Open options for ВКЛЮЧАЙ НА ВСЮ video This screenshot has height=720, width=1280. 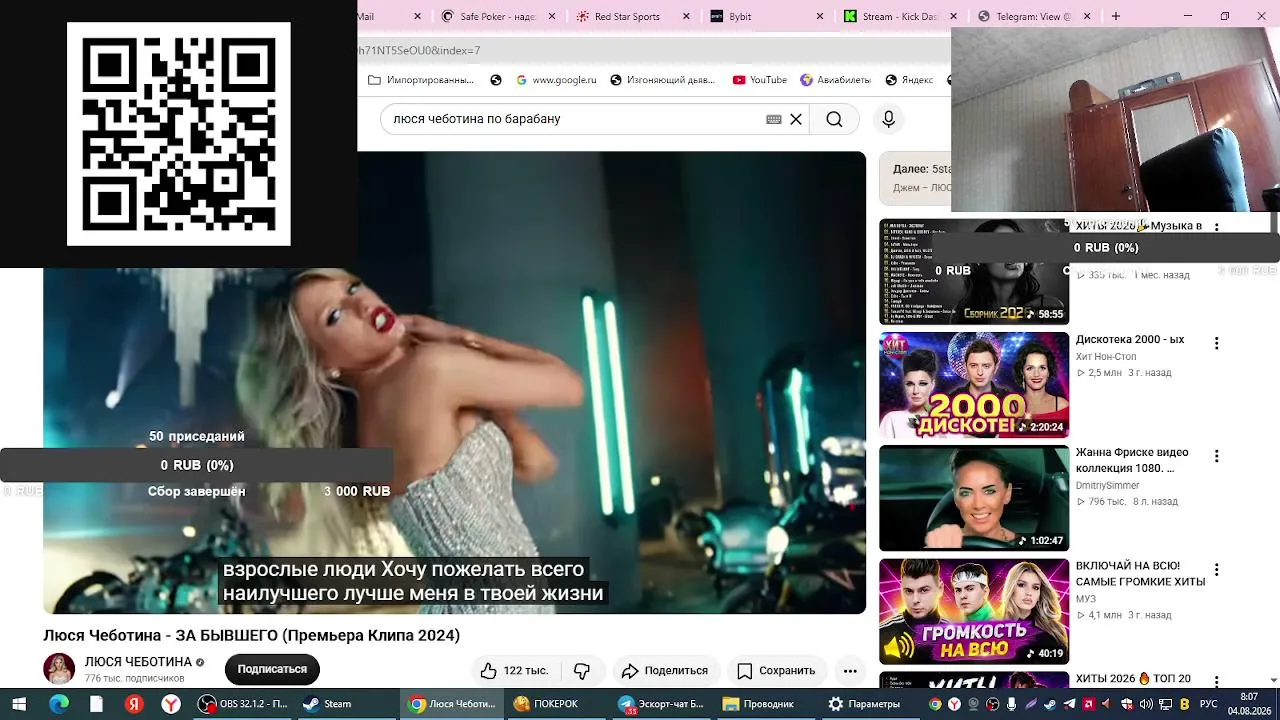pyautogui.click(x=1217, y=570)
